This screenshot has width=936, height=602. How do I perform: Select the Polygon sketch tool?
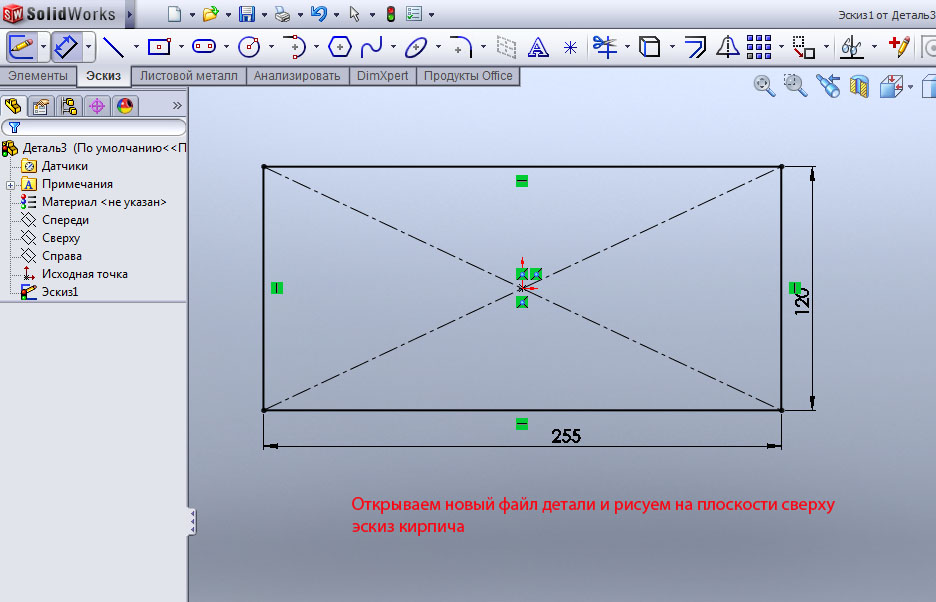pyautogui.click(x=341, y=46)
